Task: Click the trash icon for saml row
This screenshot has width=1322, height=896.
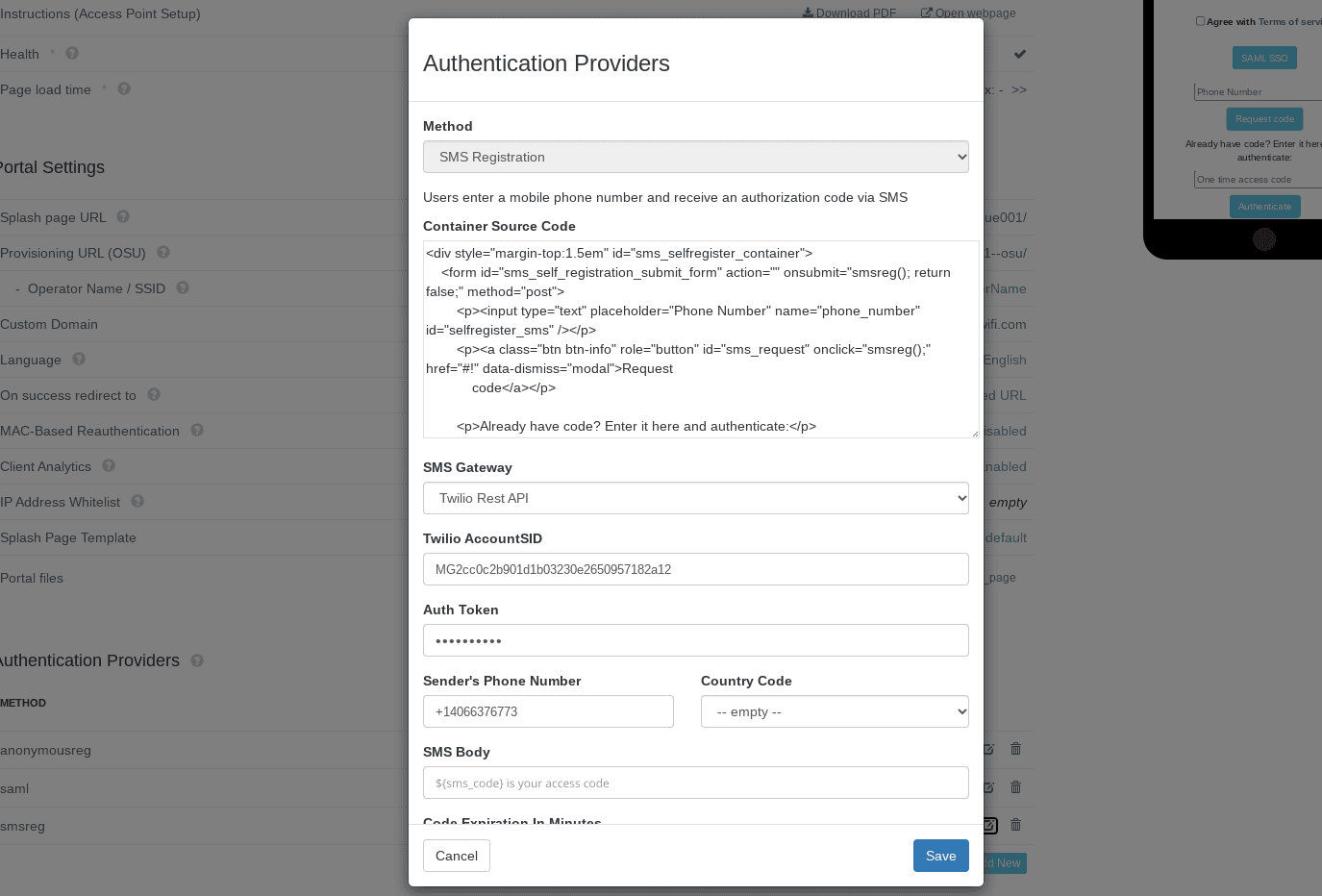Action: [1015, 787]
